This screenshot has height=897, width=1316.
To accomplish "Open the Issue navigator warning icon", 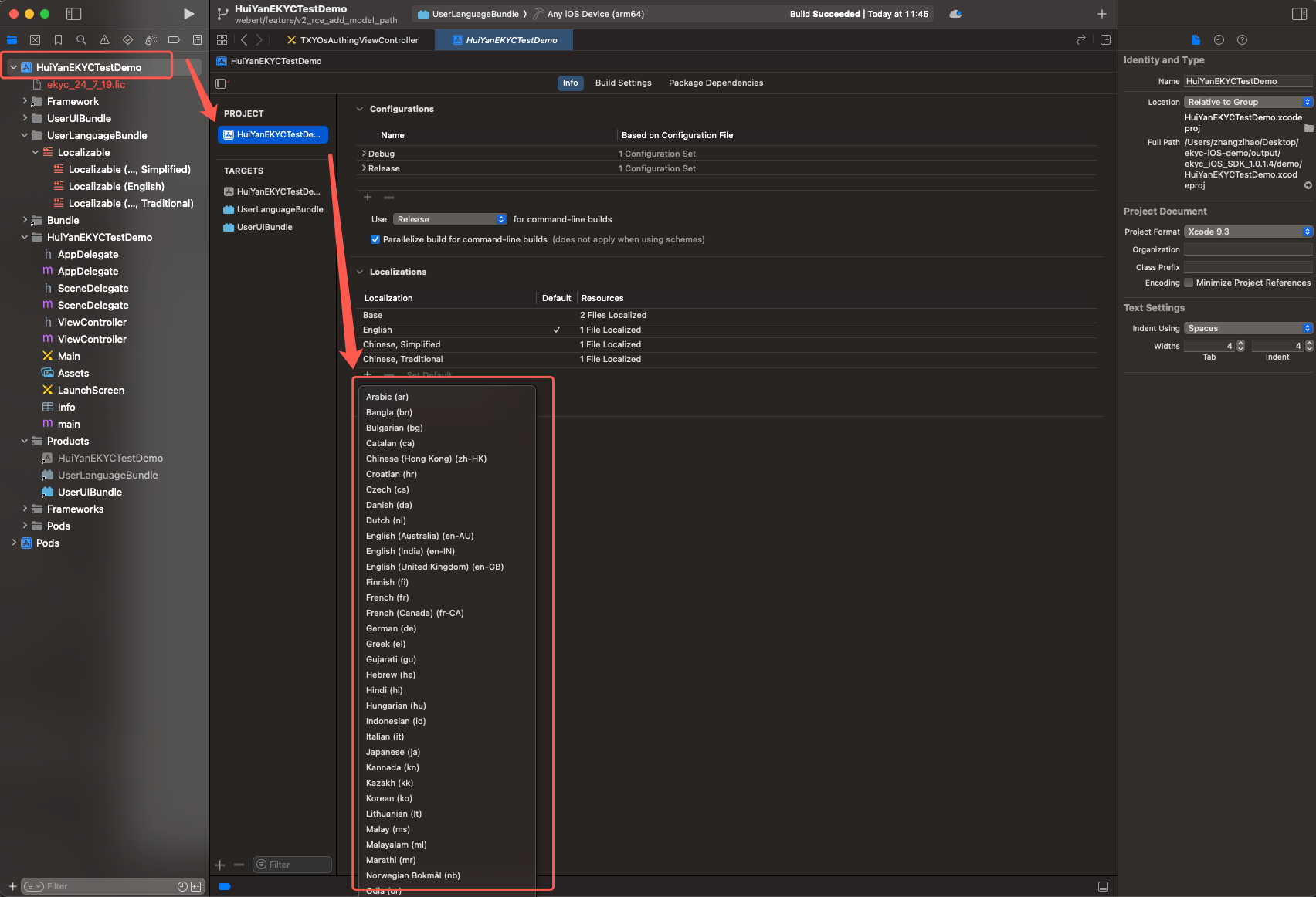I will (104, 40).
